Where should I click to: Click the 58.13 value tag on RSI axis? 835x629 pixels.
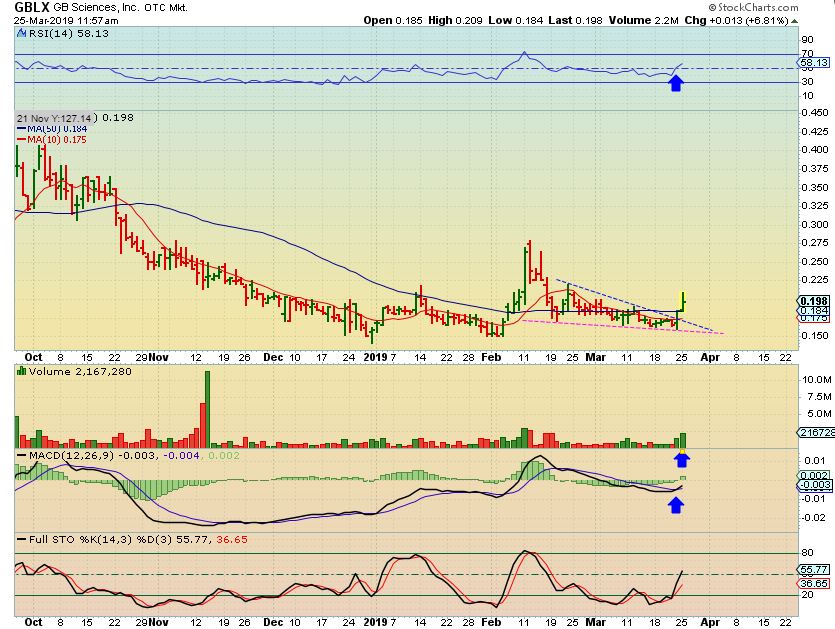click(x=814, y=63)
